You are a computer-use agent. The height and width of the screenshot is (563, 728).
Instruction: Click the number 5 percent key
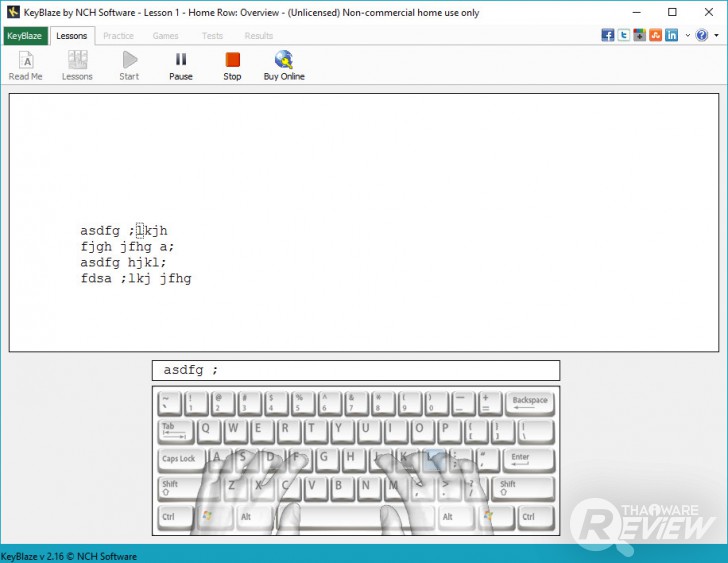click(x=301, y=403)
